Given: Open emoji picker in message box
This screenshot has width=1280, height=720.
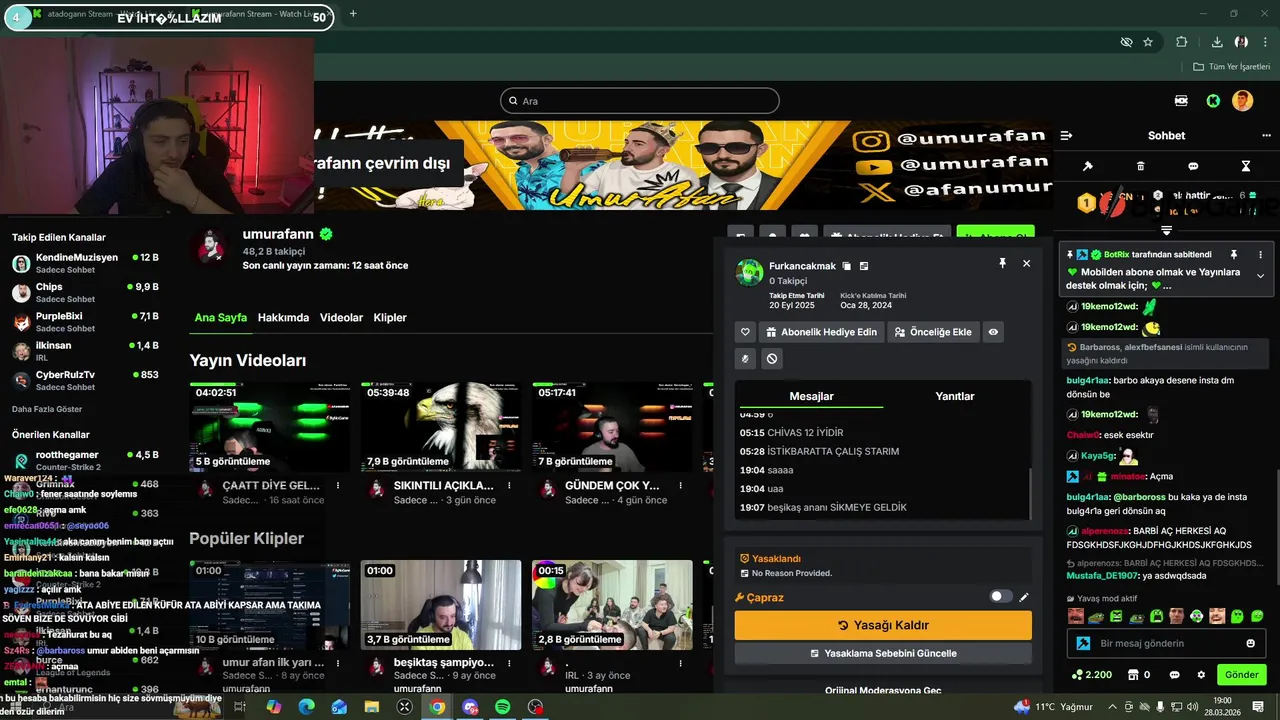Looking at the screenshot, I should click(x=1250, y=643).
